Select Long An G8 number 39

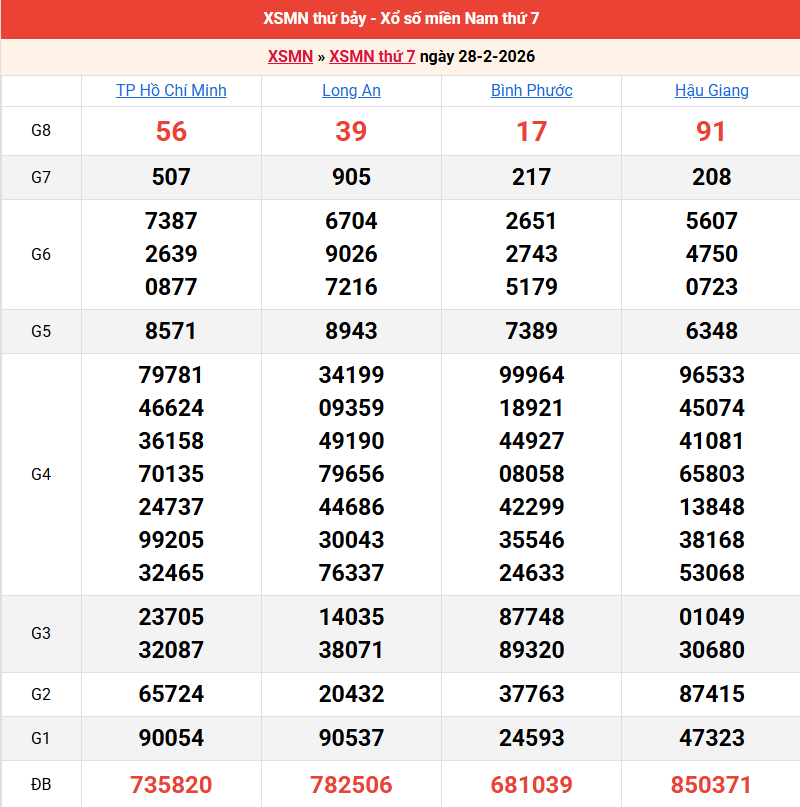click(x=351, y=132)
